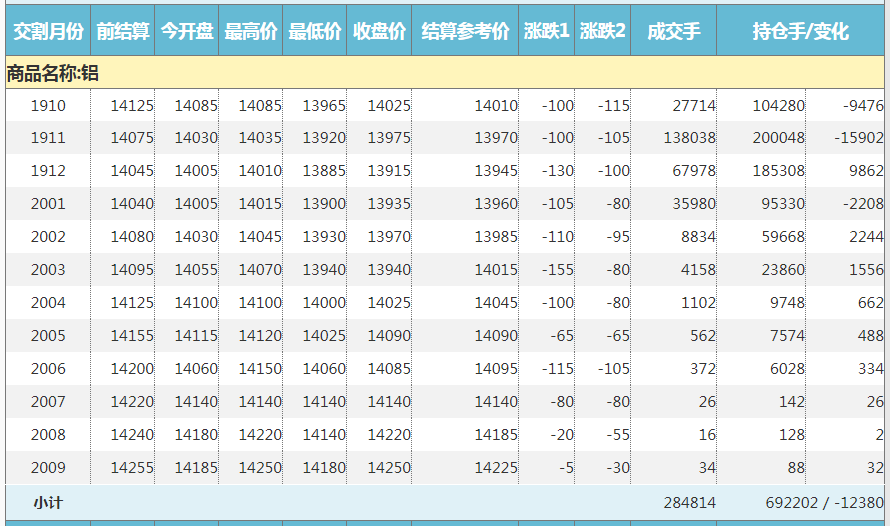The image size is (890, 526).
Task: Click the 收盘价 column header
Action: 379,32
